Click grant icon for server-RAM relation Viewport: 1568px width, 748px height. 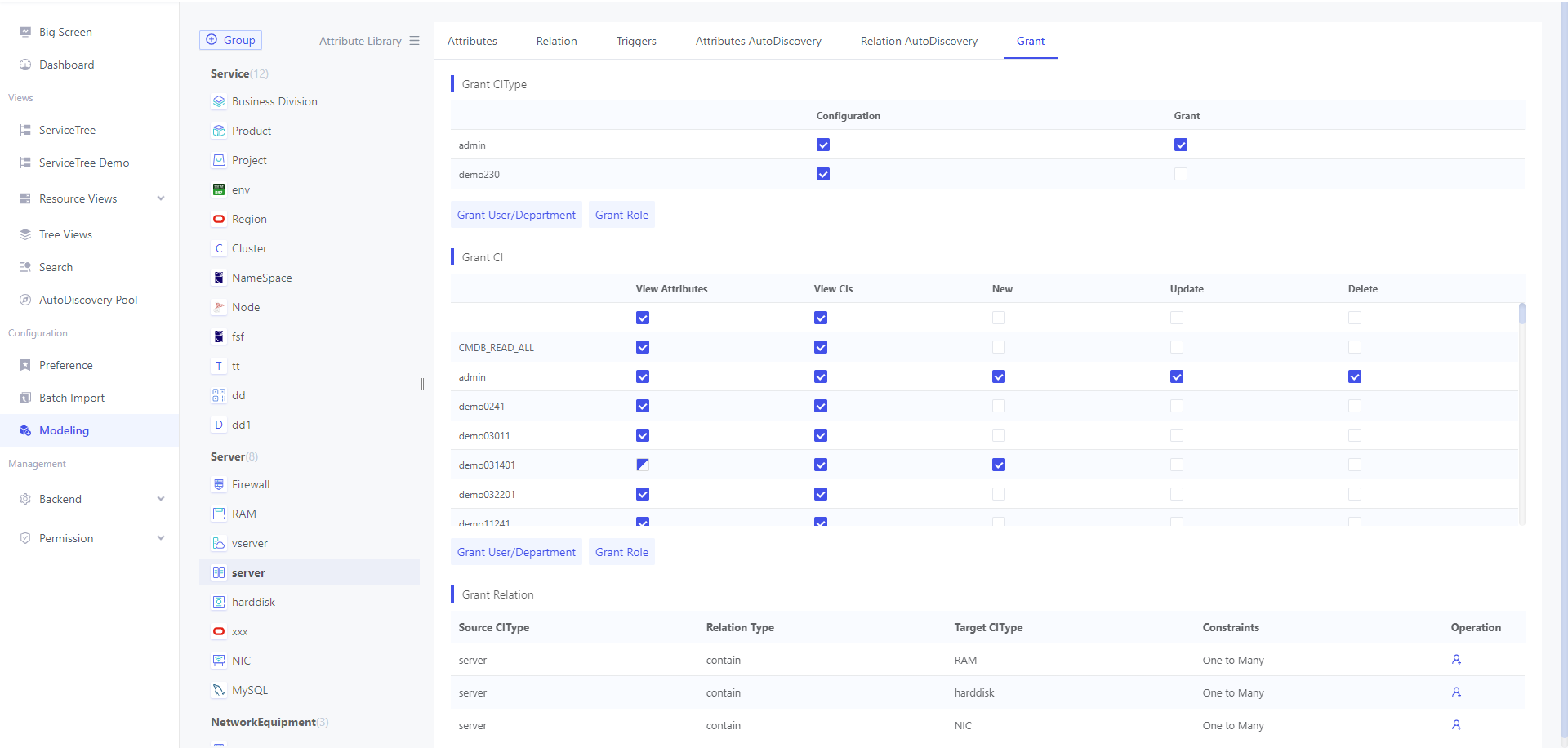coord(1456,660)
